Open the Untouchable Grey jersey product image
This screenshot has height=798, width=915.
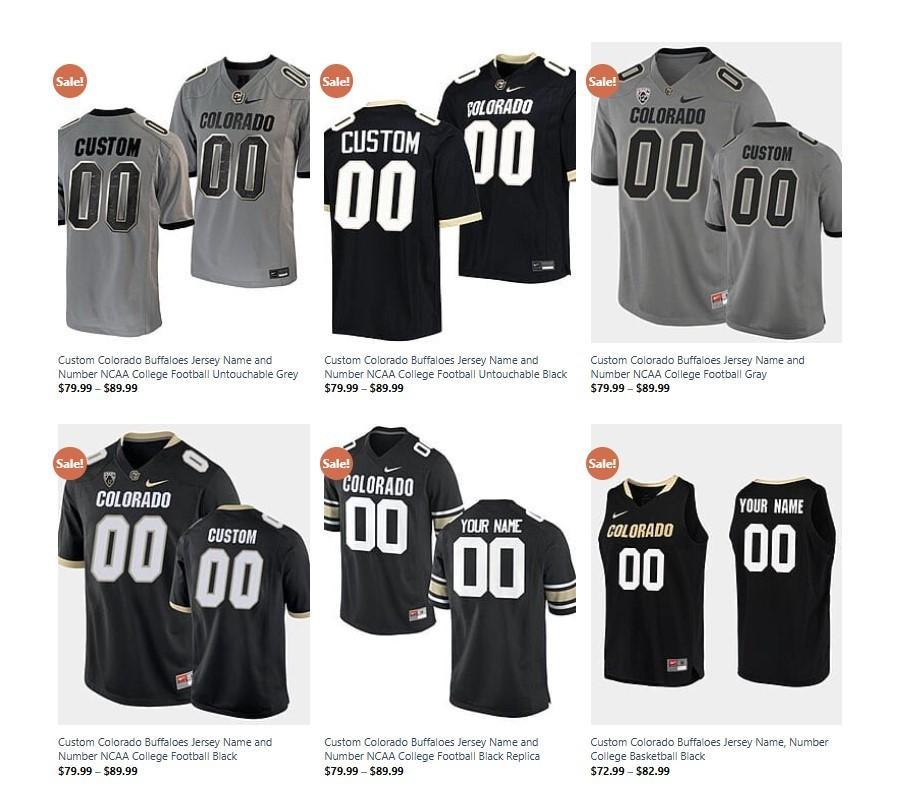coord(184,192)
